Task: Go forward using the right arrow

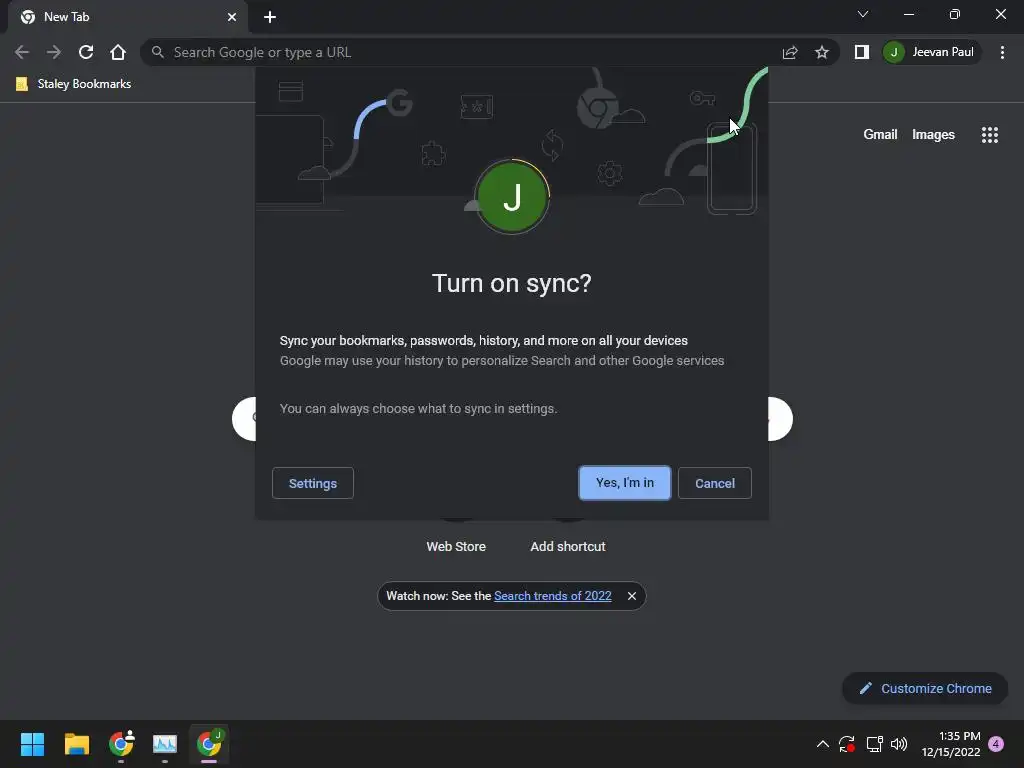Action: click(x=54, y=52)
